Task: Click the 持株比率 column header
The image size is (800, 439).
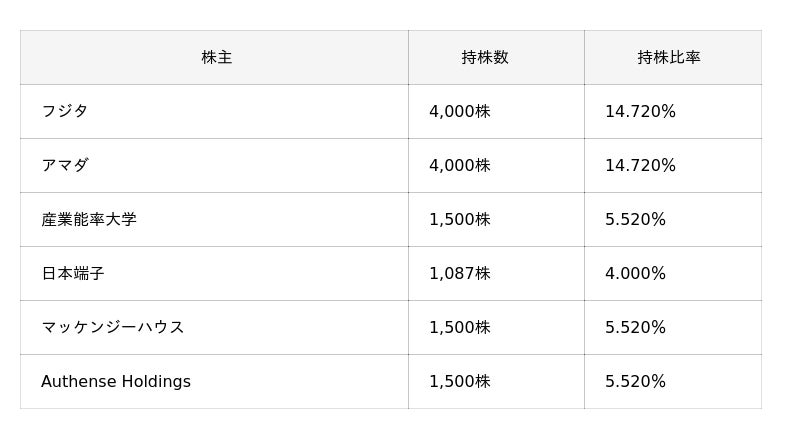Action: pyautogui.click(x=669, y=58)
